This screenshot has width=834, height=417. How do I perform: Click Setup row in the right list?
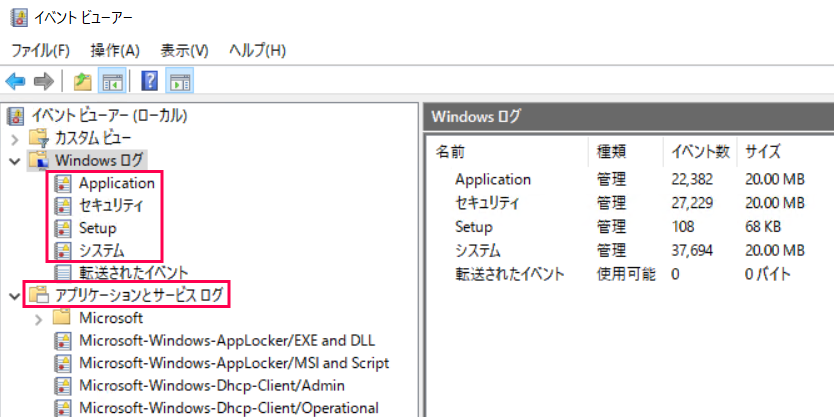[x=473, y=227]
